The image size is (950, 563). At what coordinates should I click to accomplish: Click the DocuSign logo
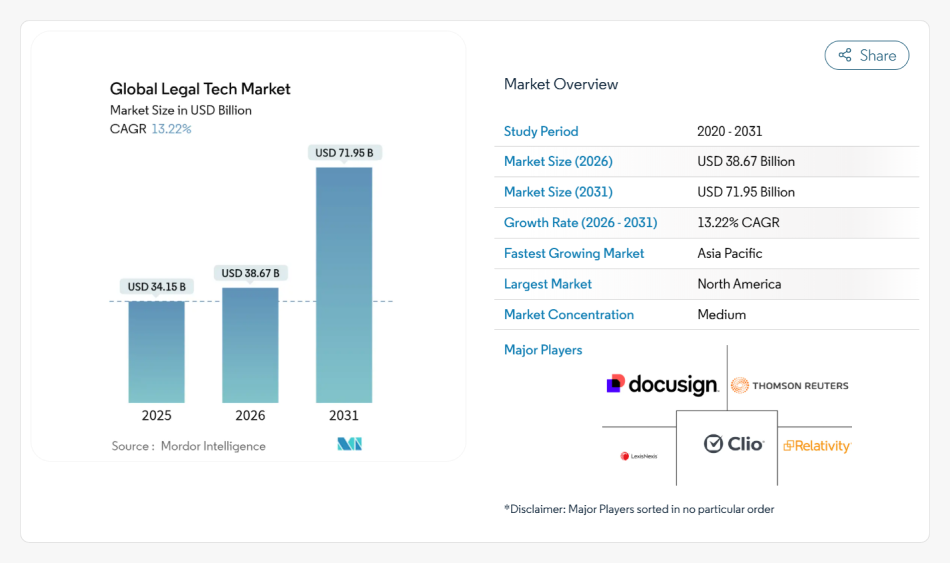click(x=662, y=385)
